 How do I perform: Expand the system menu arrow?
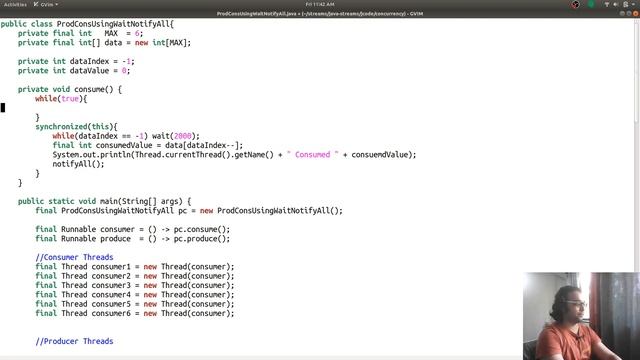click(633, 4)
